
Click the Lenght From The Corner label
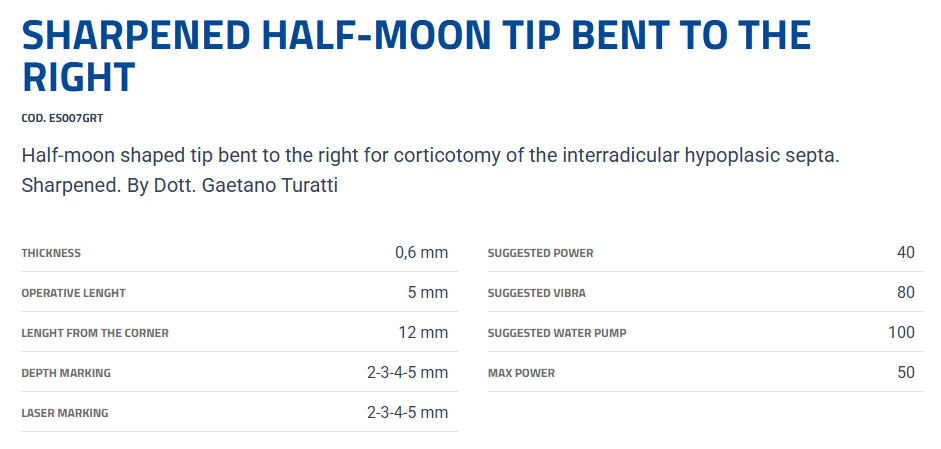(95, 333)
